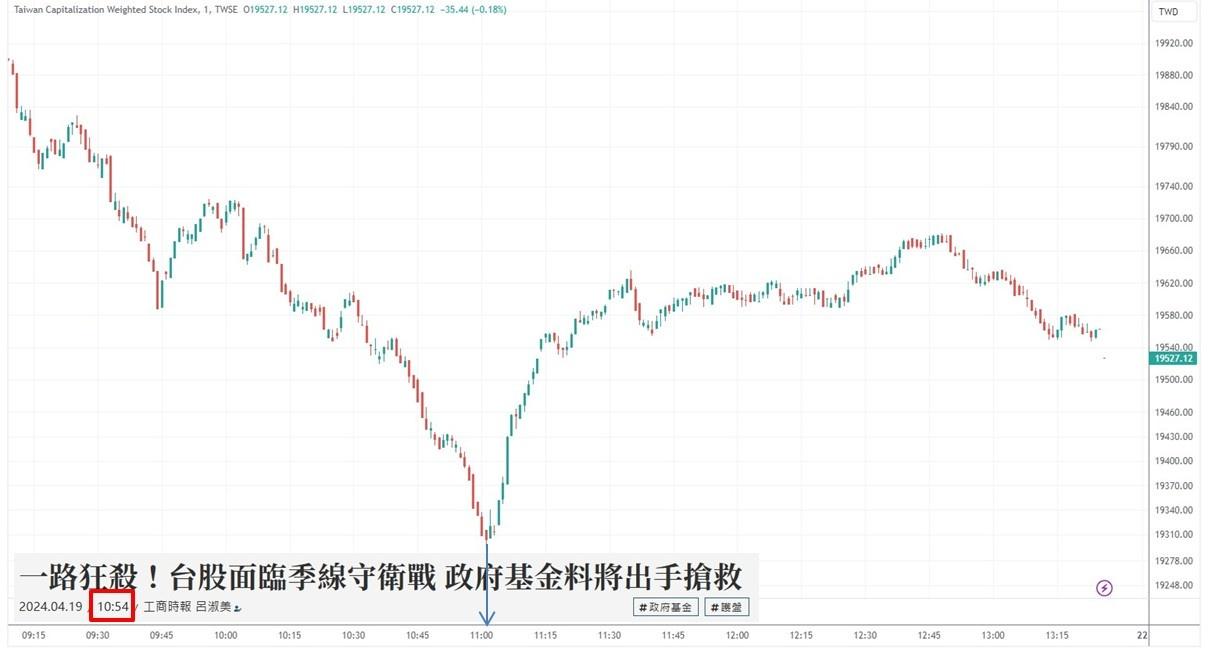Screen dimensions: 1208x648
Task: Click the 11:00 time axis label
Action: coord(482,635)
